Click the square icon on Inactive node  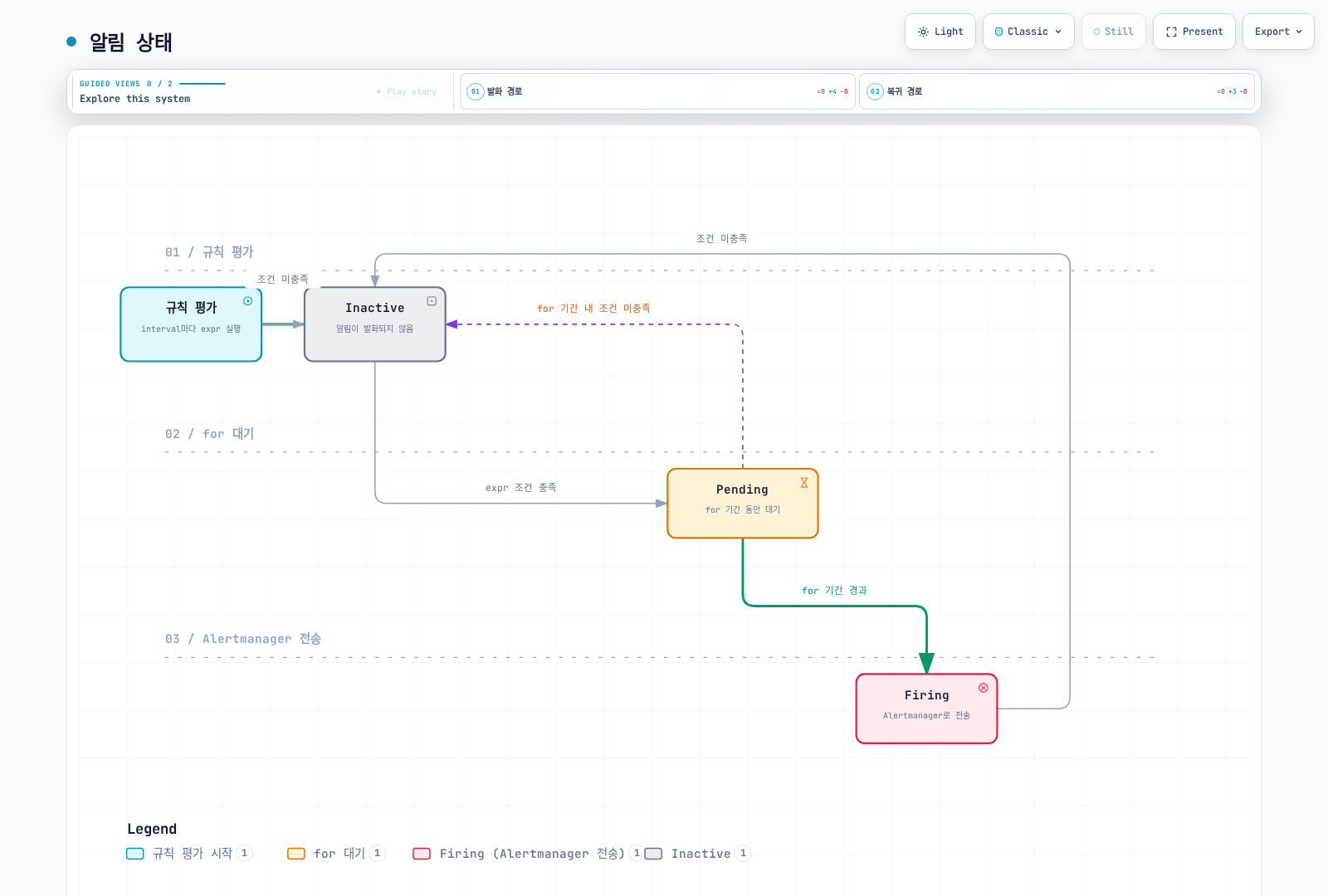pos(432,301)
